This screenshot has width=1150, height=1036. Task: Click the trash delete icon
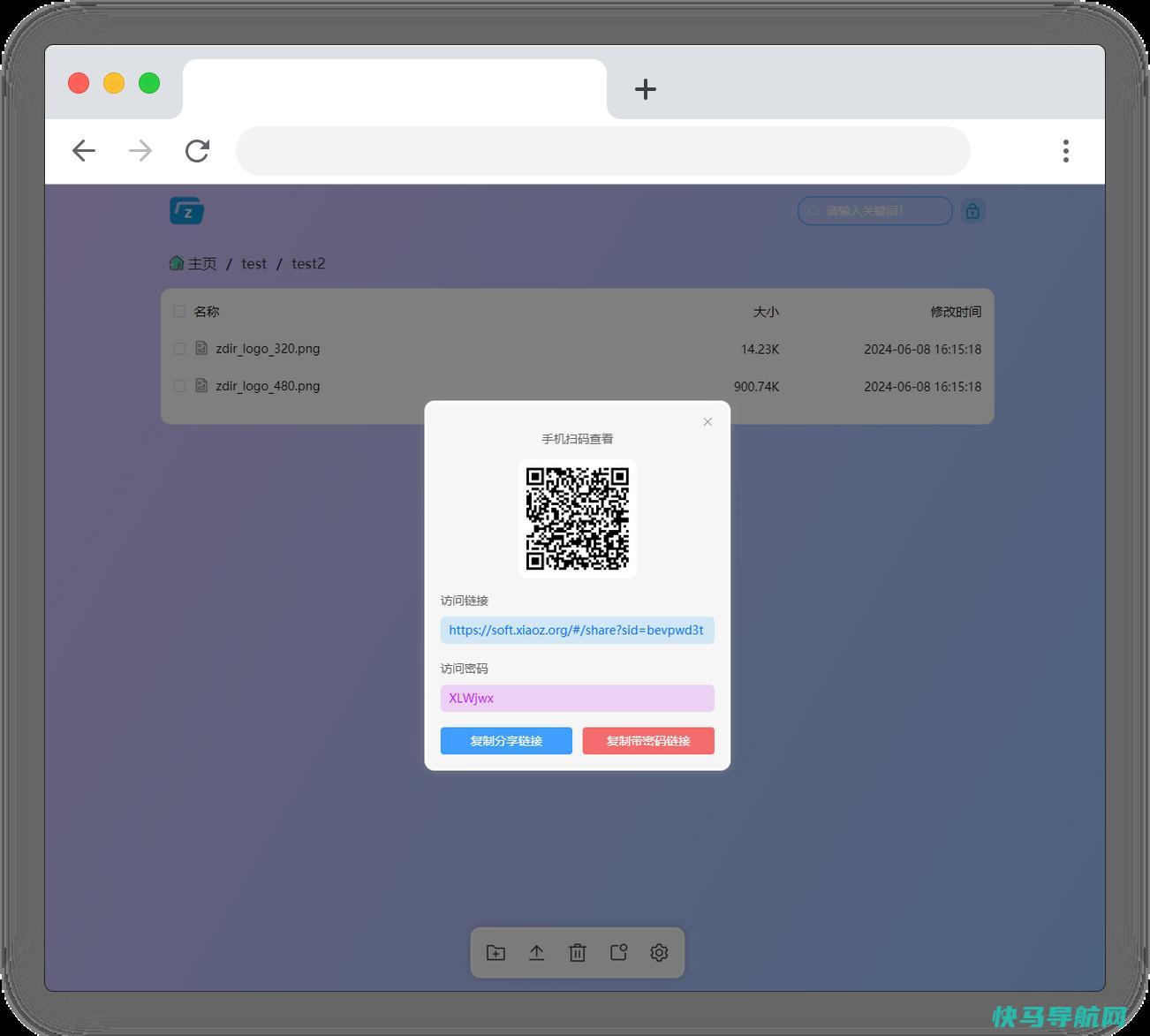point(578,953)
